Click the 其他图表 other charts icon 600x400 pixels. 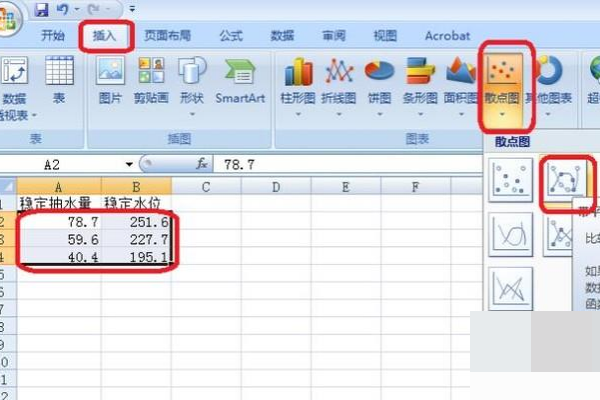[549, 70]
